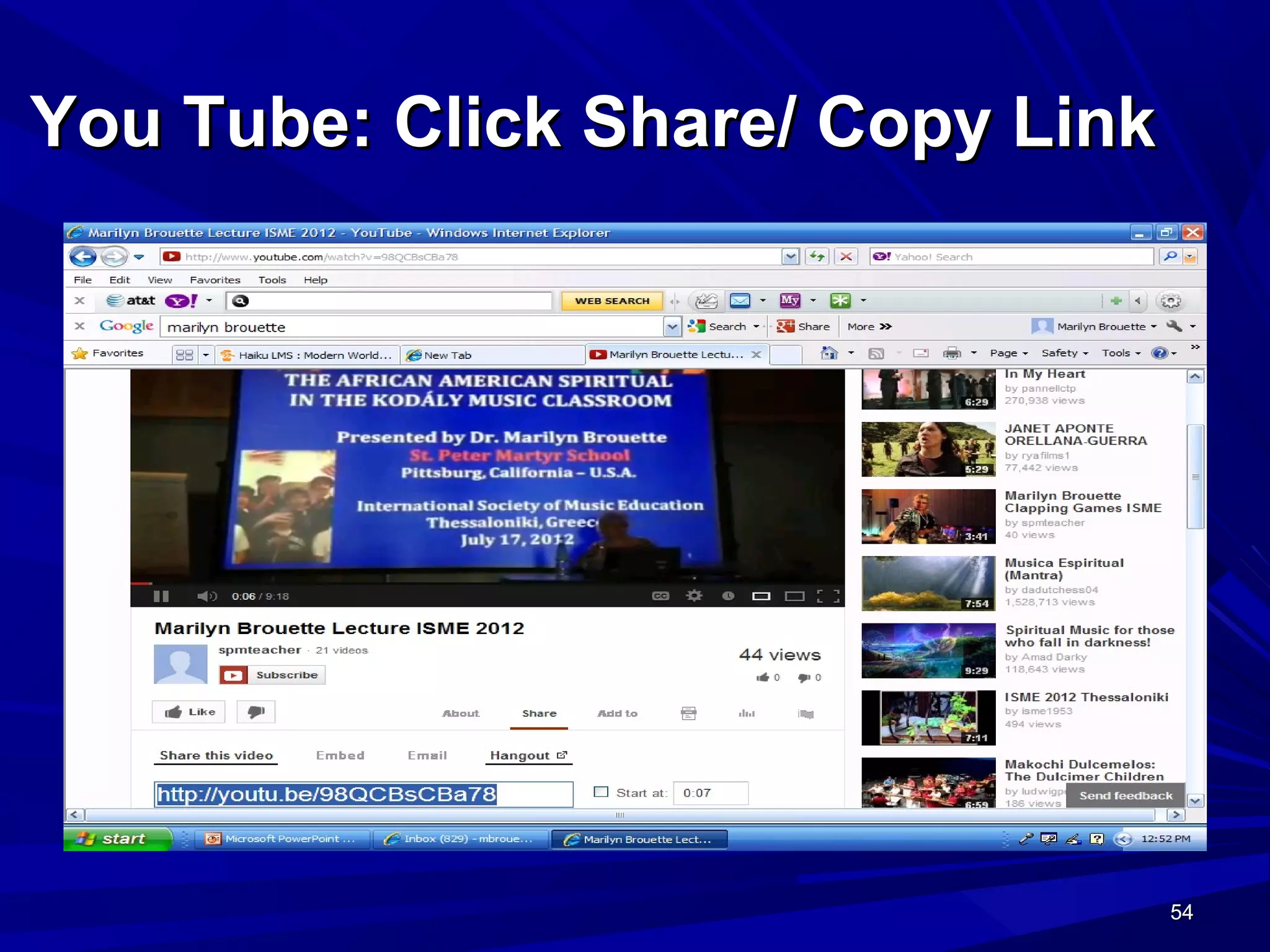The width and height of the screenshot is (1270, 952).
Task: Expand the Marilyn Brouette account dropdown
Action: [x=1153, y=327]
